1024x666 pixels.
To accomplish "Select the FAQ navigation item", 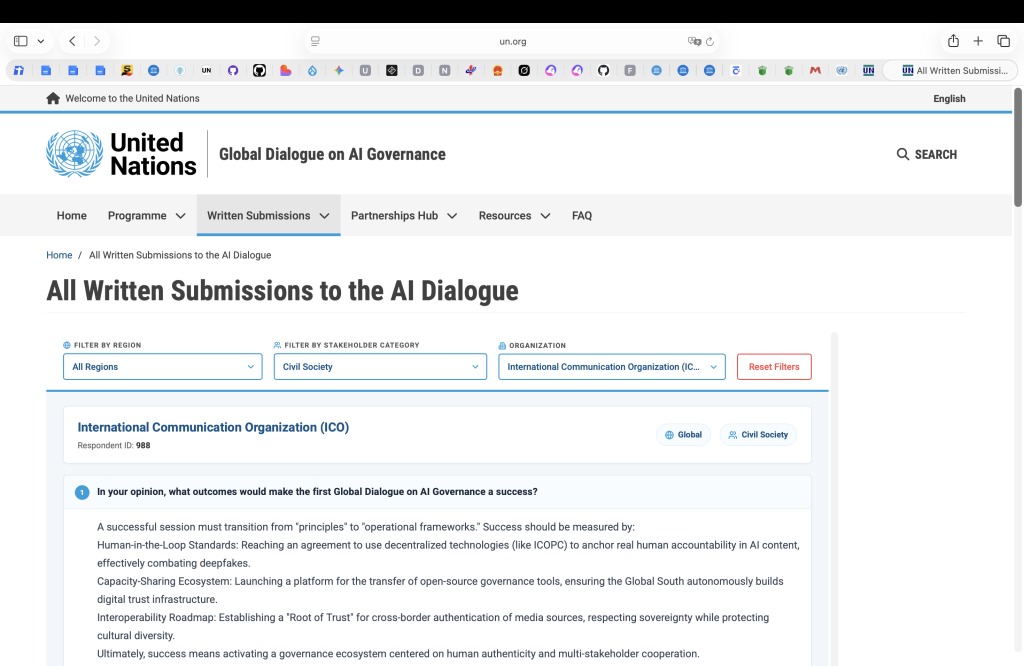I will click(582, 215).
